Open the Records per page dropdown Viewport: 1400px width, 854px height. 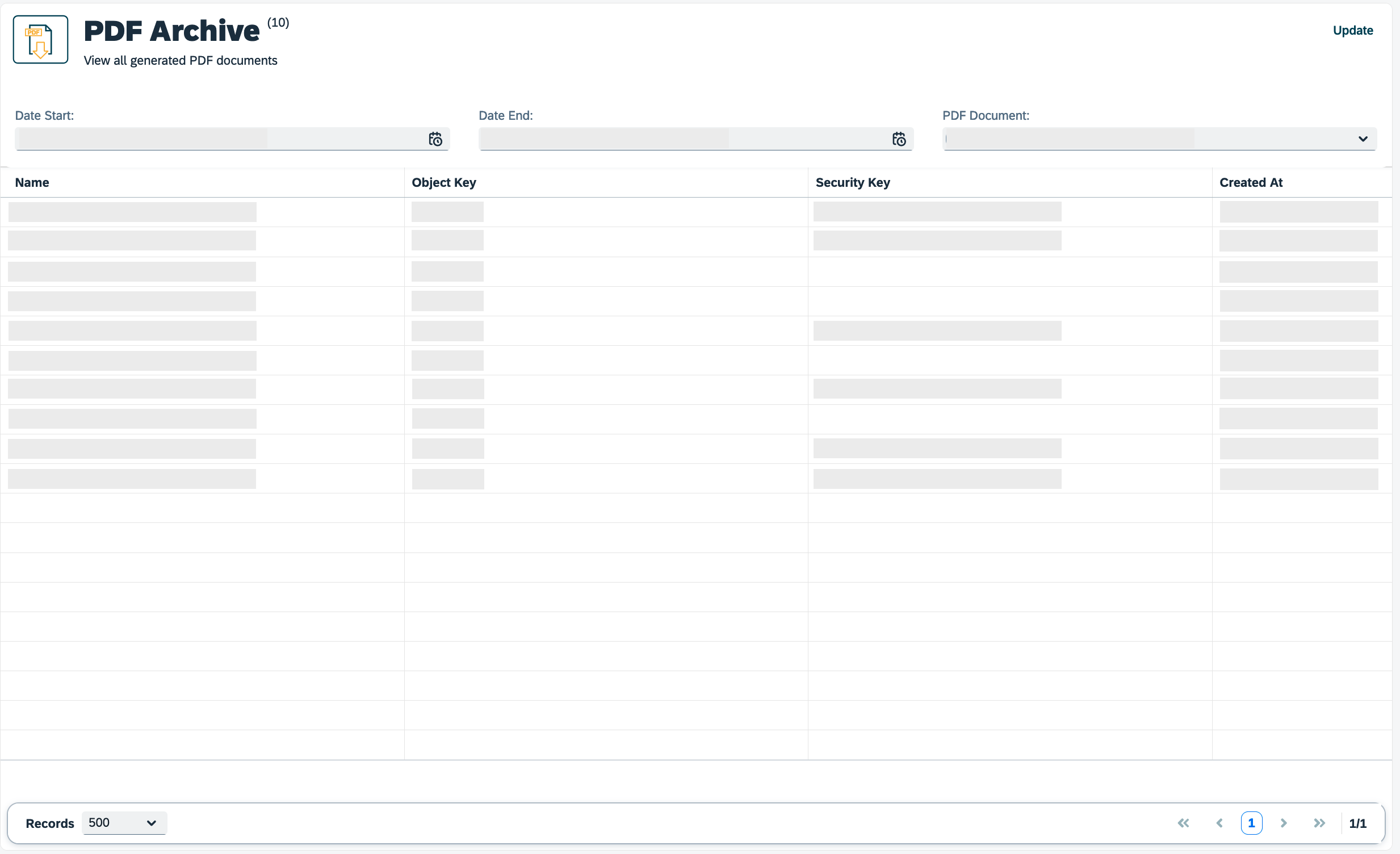coord(124,823)
